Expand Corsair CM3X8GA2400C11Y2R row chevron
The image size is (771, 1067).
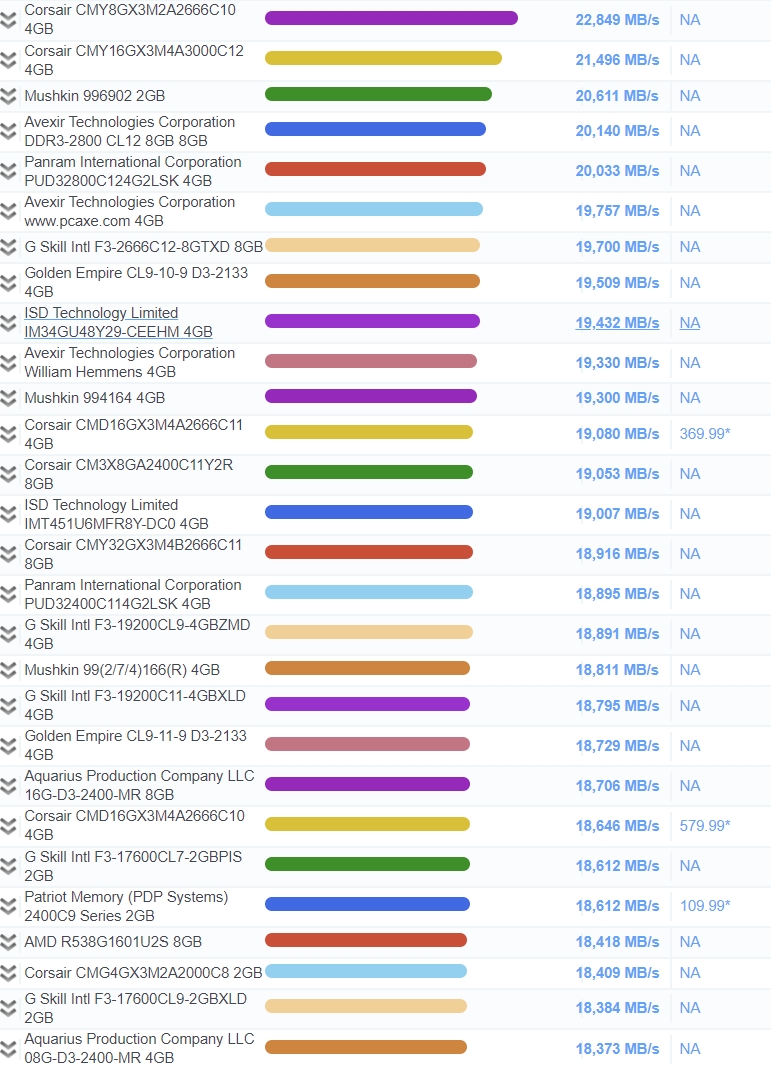point(8,474)
